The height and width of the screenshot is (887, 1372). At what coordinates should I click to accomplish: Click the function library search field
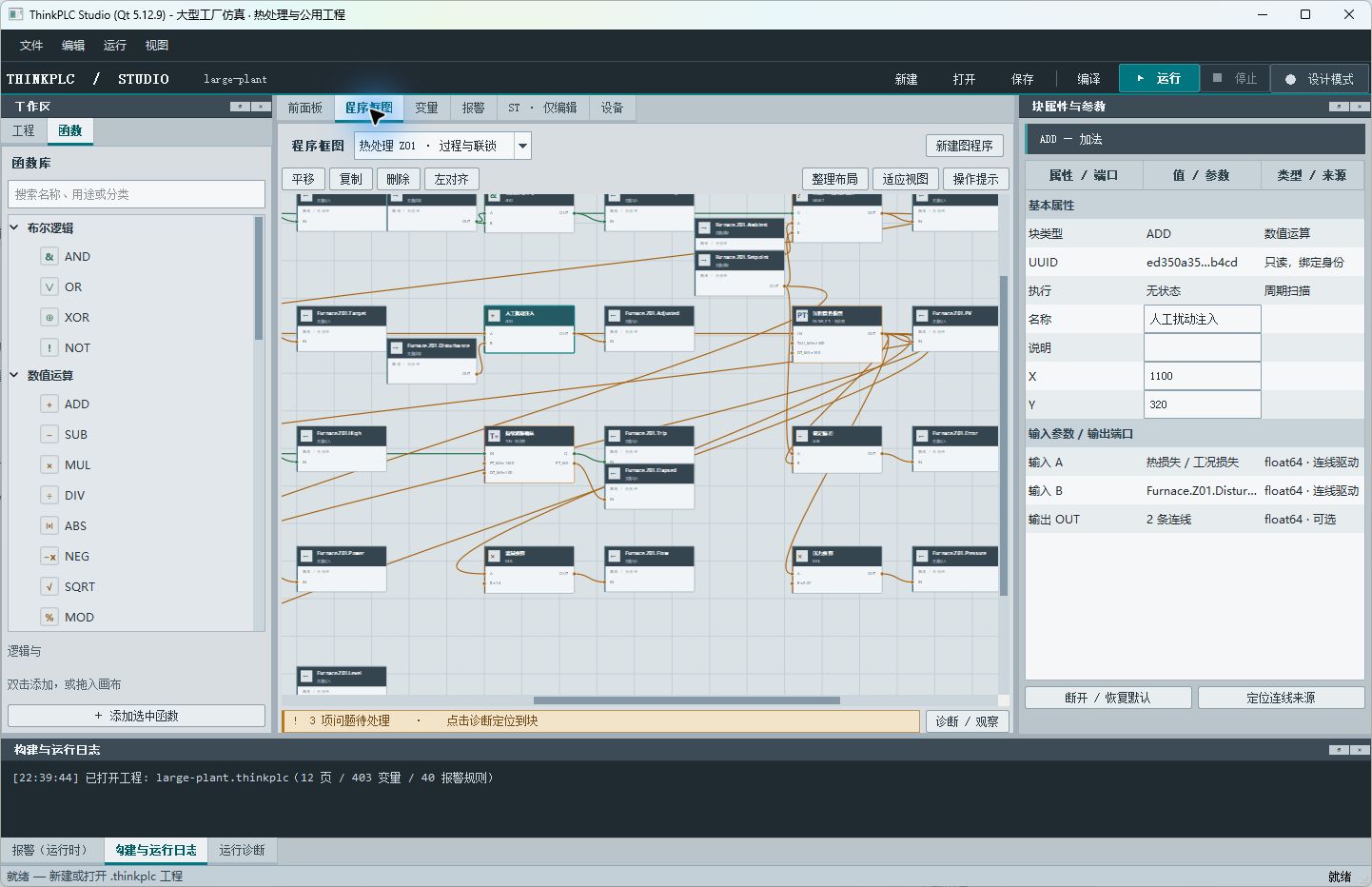tap(136, 194)
